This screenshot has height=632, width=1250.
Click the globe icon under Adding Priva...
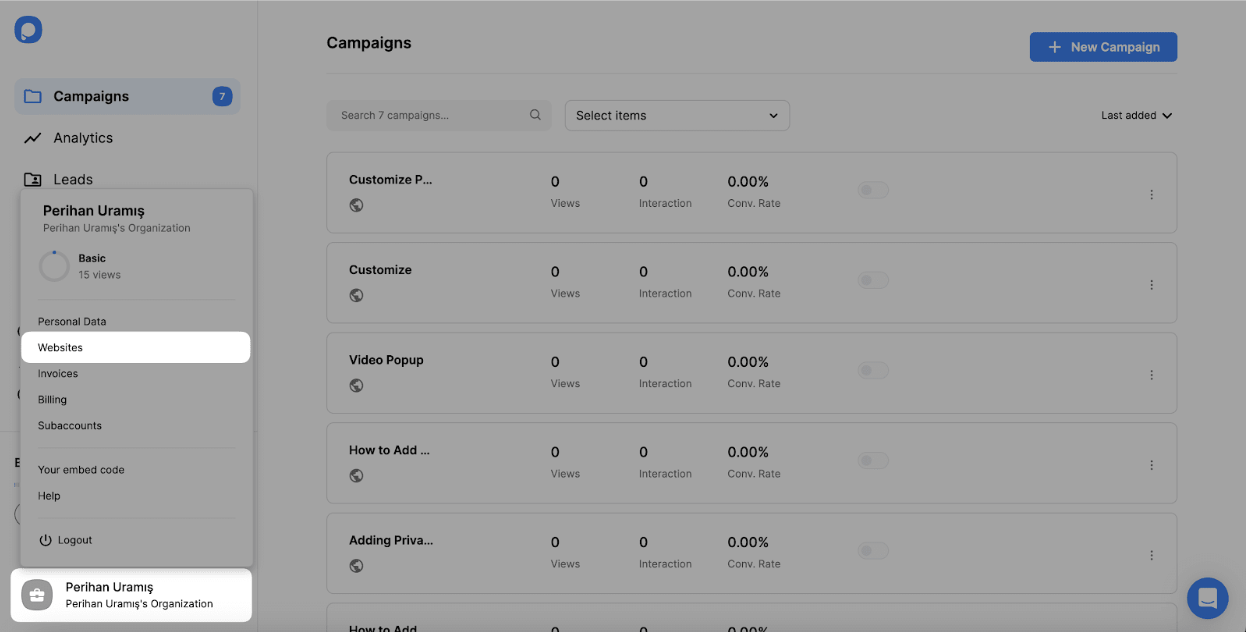pos(356,565)
